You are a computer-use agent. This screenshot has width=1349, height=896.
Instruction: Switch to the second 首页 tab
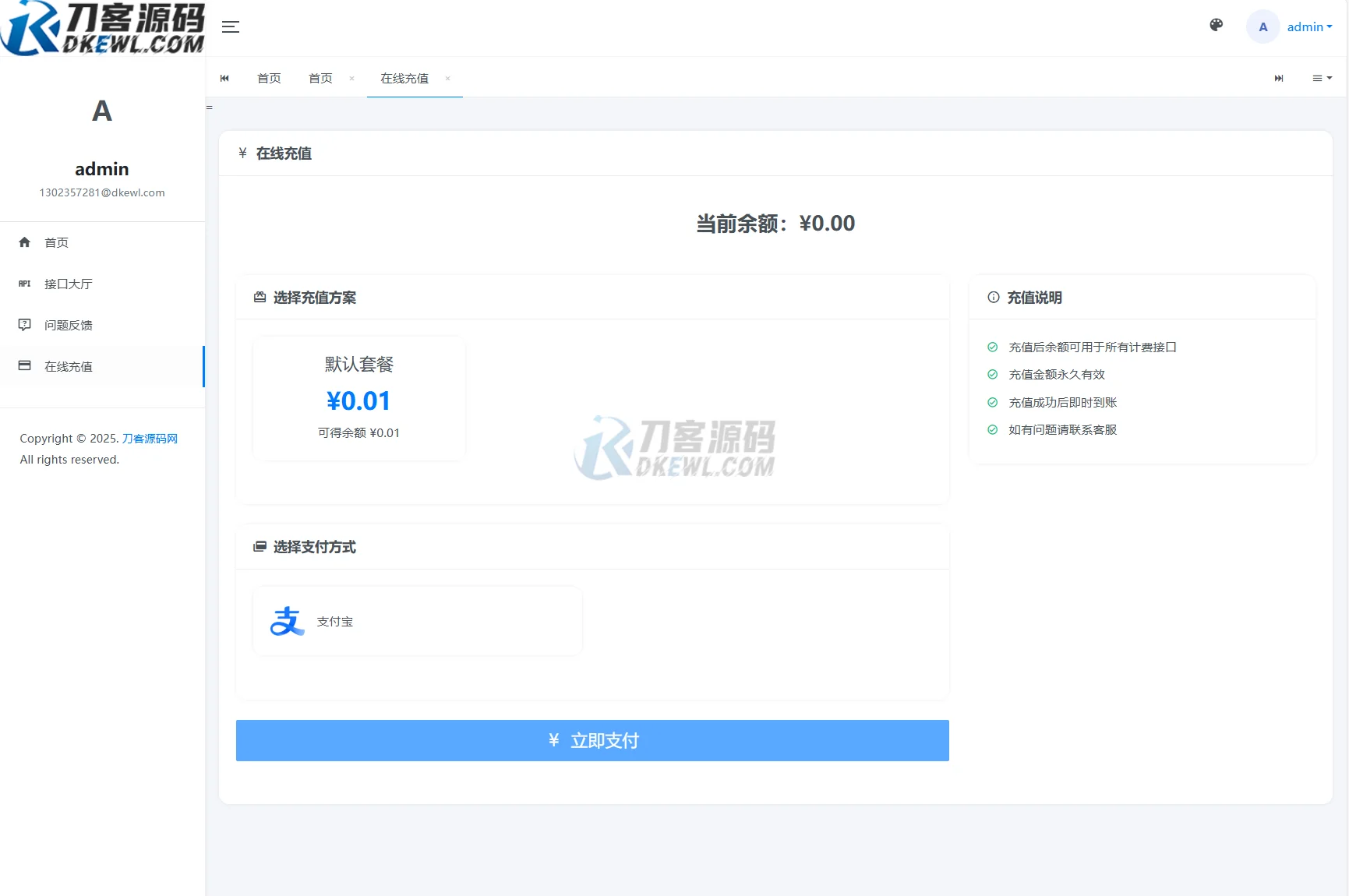[x=320, y=78]
